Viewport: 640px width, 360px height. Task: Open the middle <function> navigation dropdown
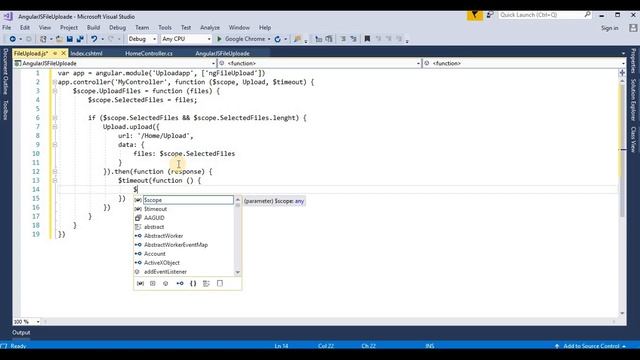coord(320,63)
